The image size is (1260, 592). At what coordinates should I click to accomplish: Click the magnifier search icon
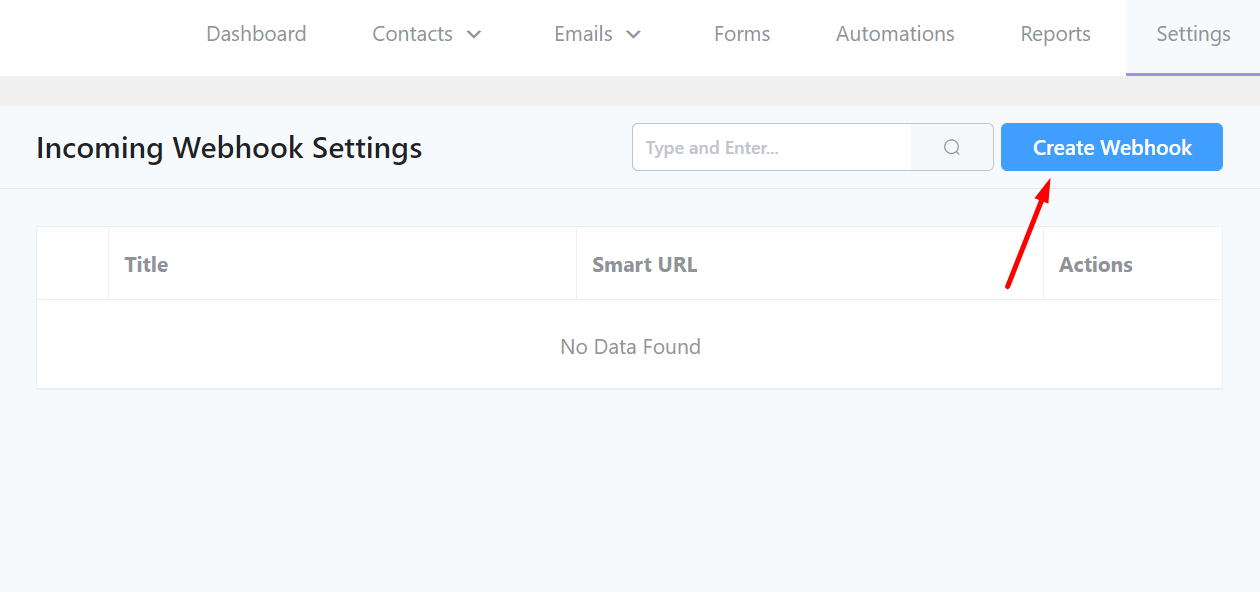(952, 148)
